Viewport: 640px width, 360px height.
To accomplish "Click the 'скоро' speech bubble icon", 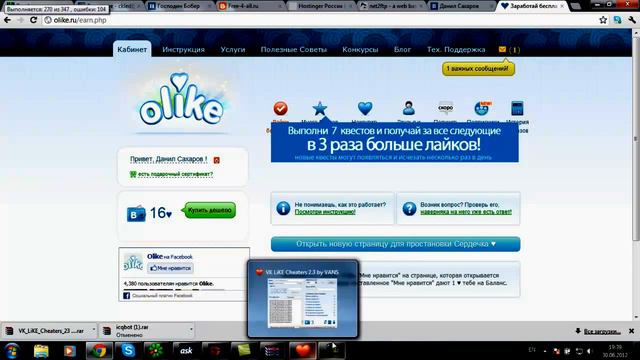I will point(445,108).
